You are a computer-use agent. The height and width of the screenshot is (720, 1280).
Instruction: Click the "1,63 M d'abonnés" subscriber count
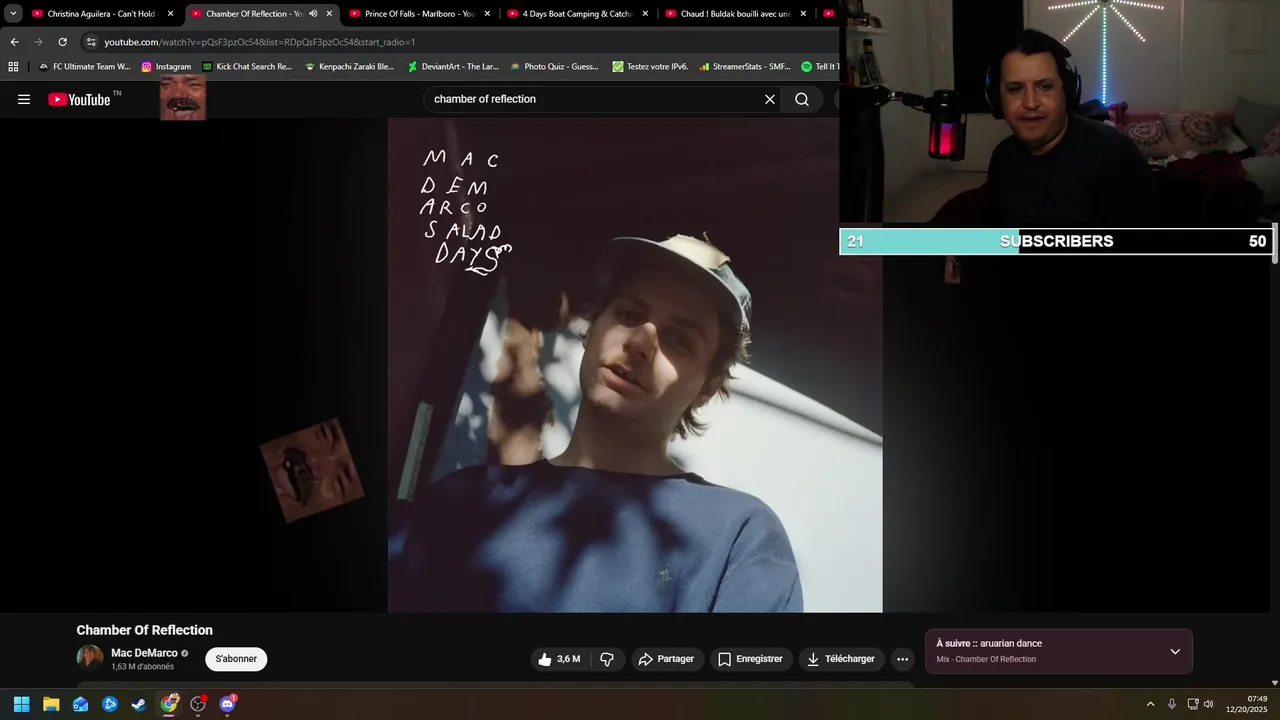click(142, 667)
